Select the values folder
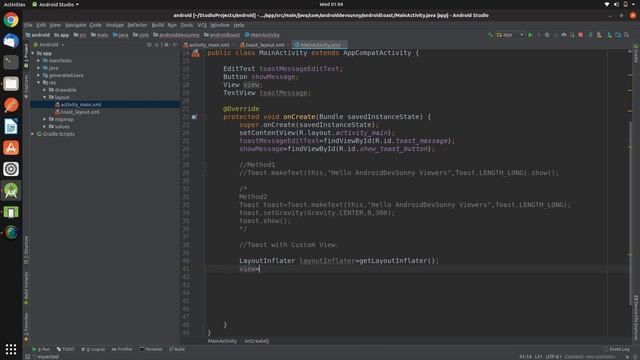This screenshot has height=360, width=640. pyautogui.click(x=62, y=127)
